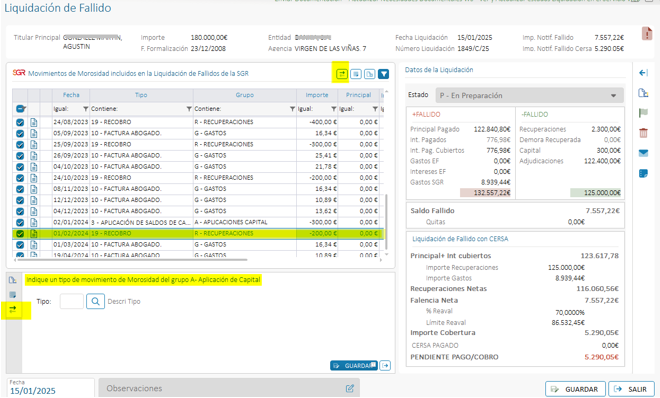
Task: Click the transfer arrows icon in the lower left panel
Action: coord(13,310)
